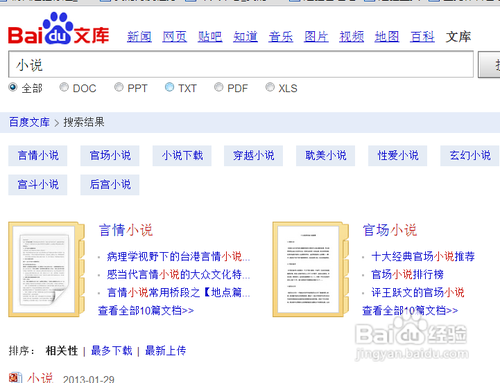Select the DOC file type radio button
Screen dimensions: 500x383
click(64, 87)
